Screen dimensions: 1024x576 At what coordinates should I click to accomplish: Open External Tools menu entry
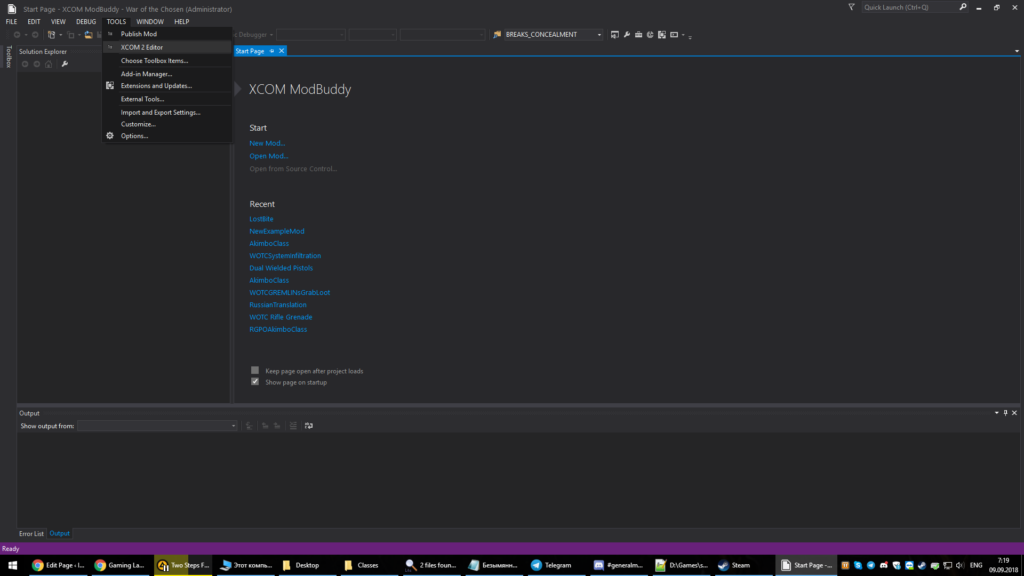(x=167, y=99)
